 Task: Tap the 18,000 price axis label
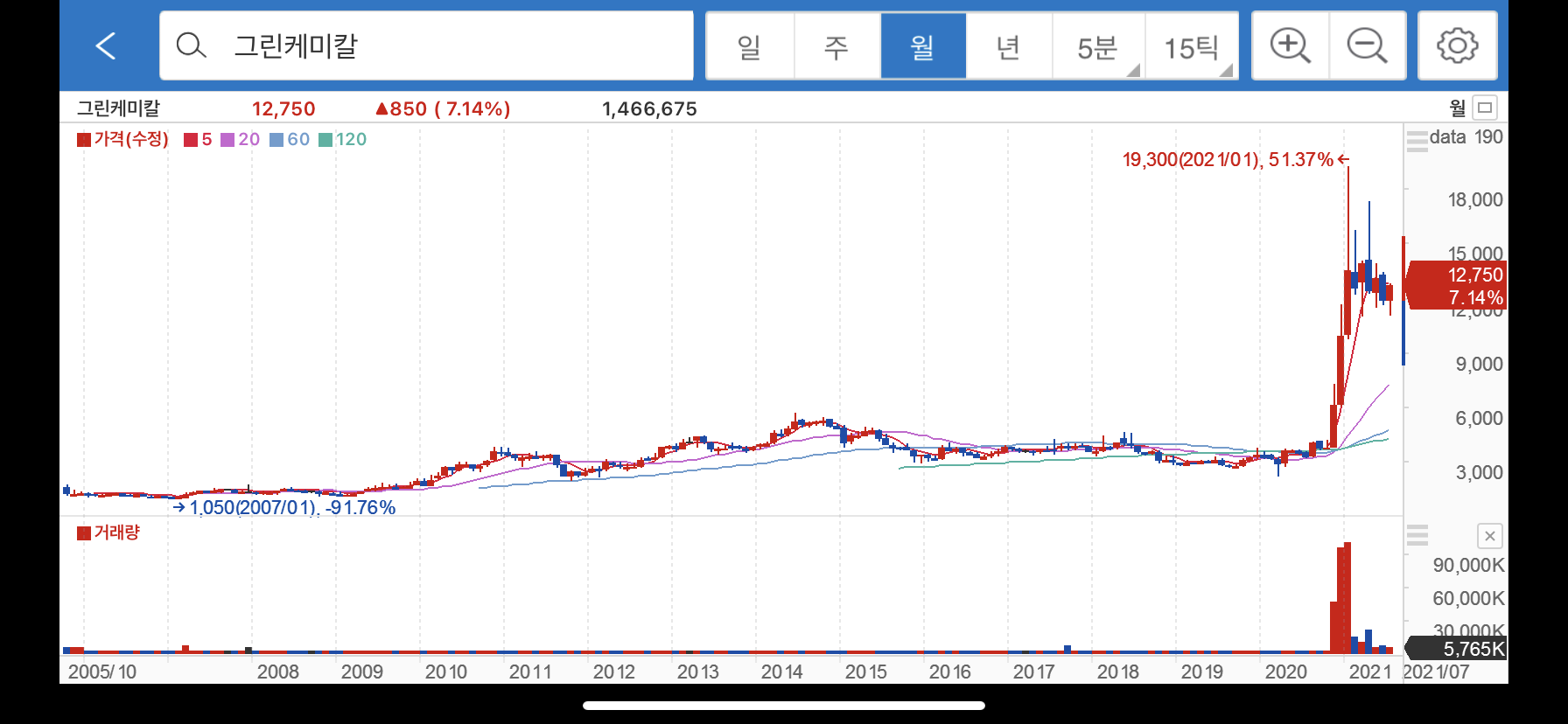coord(1475,199)
